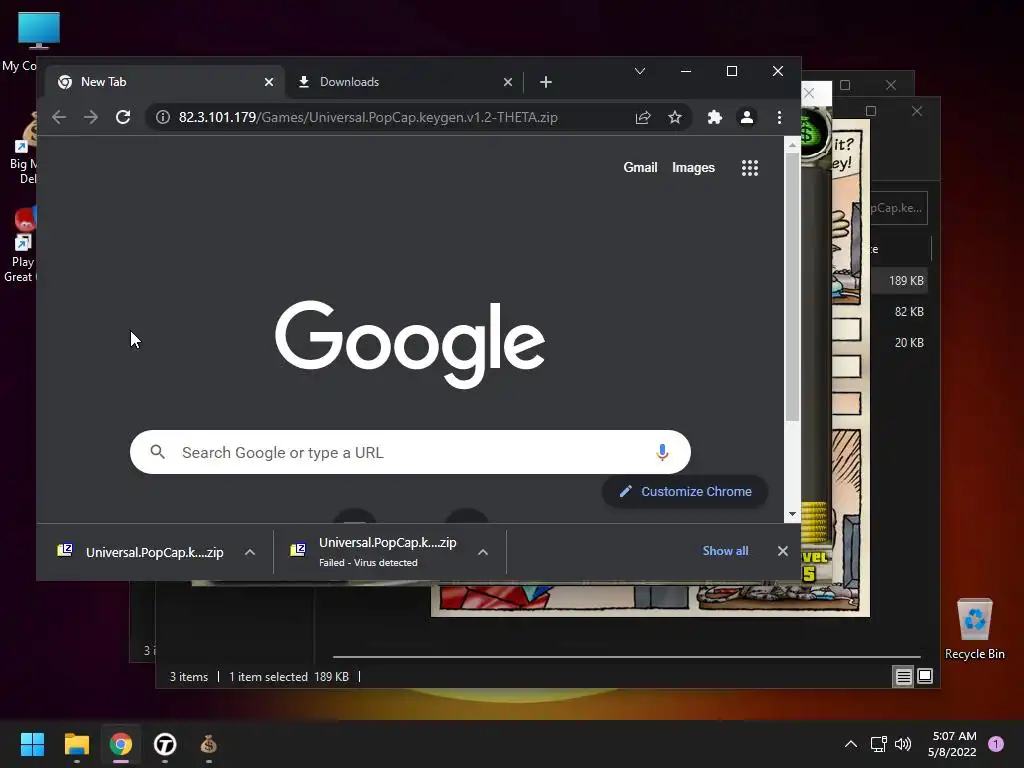Share this page from the address bar
This screenshot has height=768, width=1024.
(x=643, y=117)
